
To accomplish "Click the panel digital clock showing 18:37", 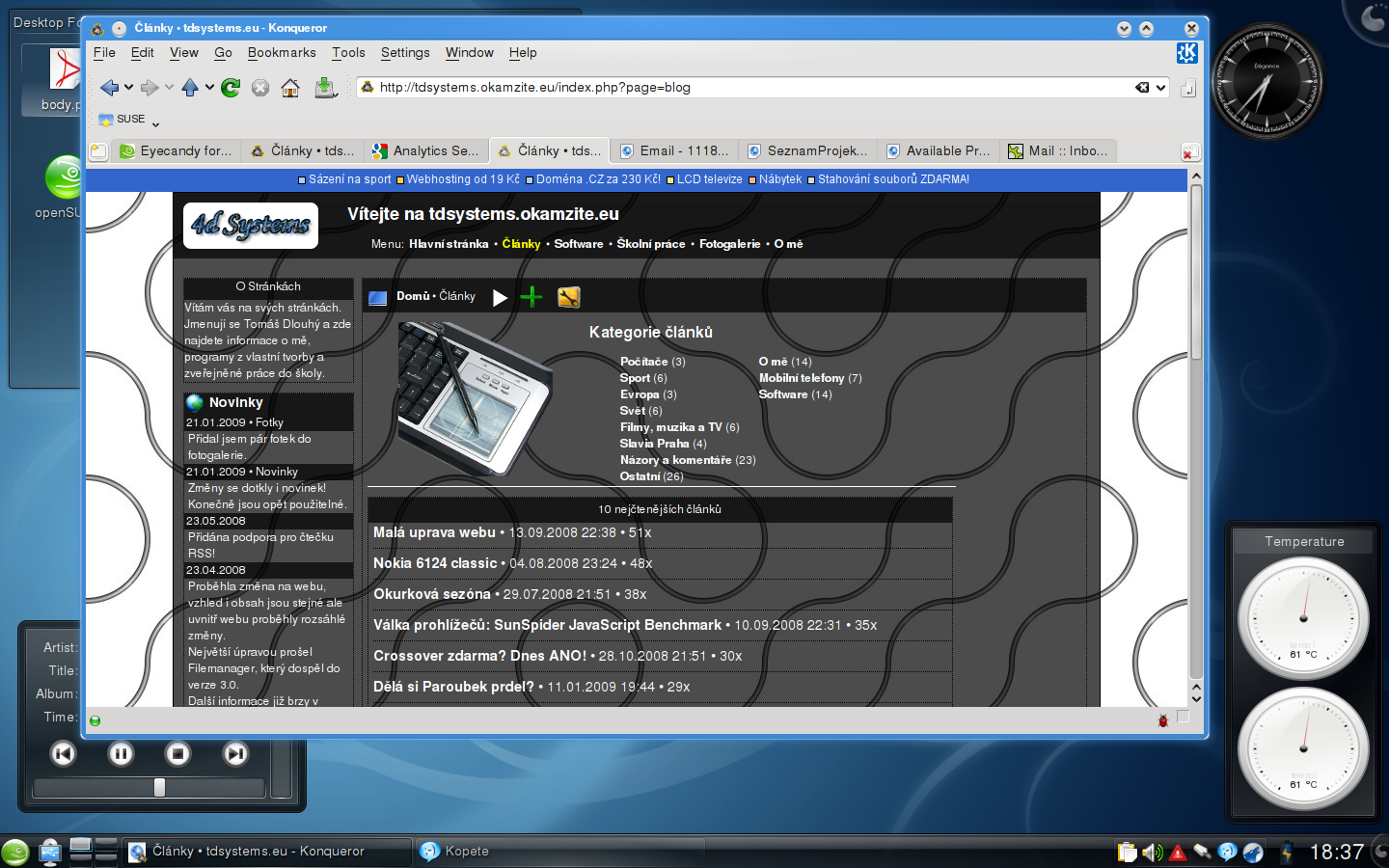I will [1336, 852].
